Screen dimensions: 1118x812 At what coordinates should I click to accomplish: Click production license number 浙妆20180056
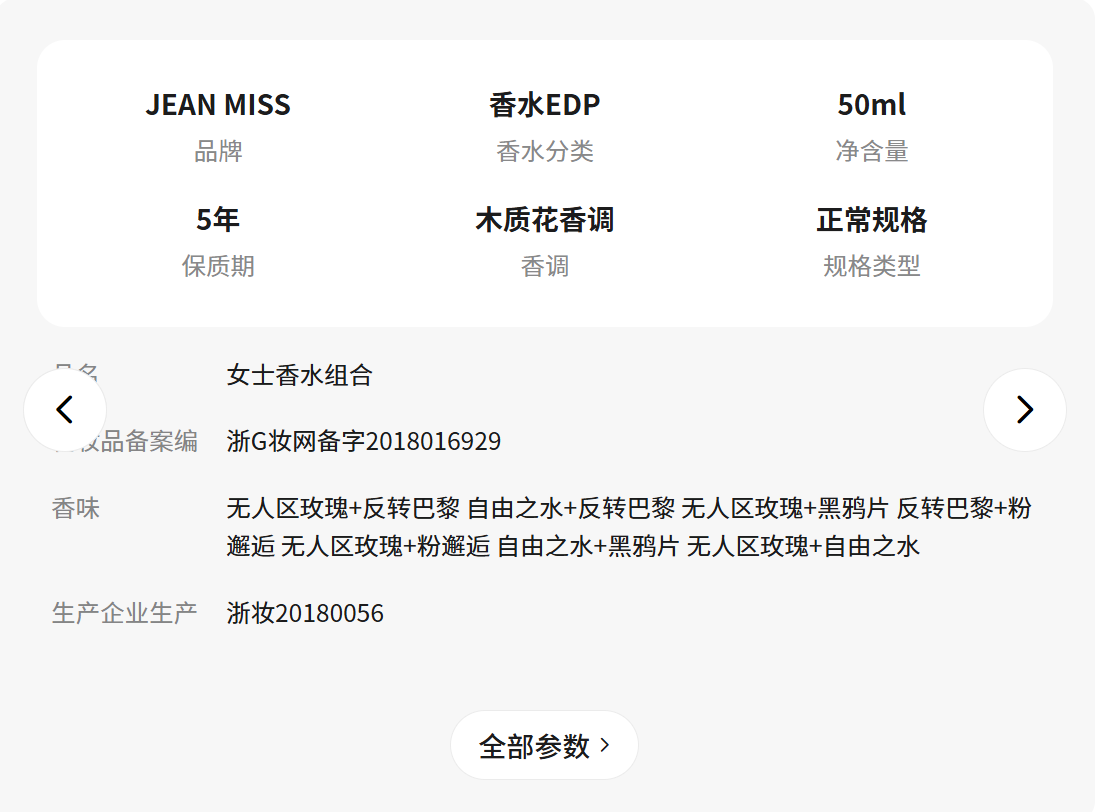tap(305, 613)
